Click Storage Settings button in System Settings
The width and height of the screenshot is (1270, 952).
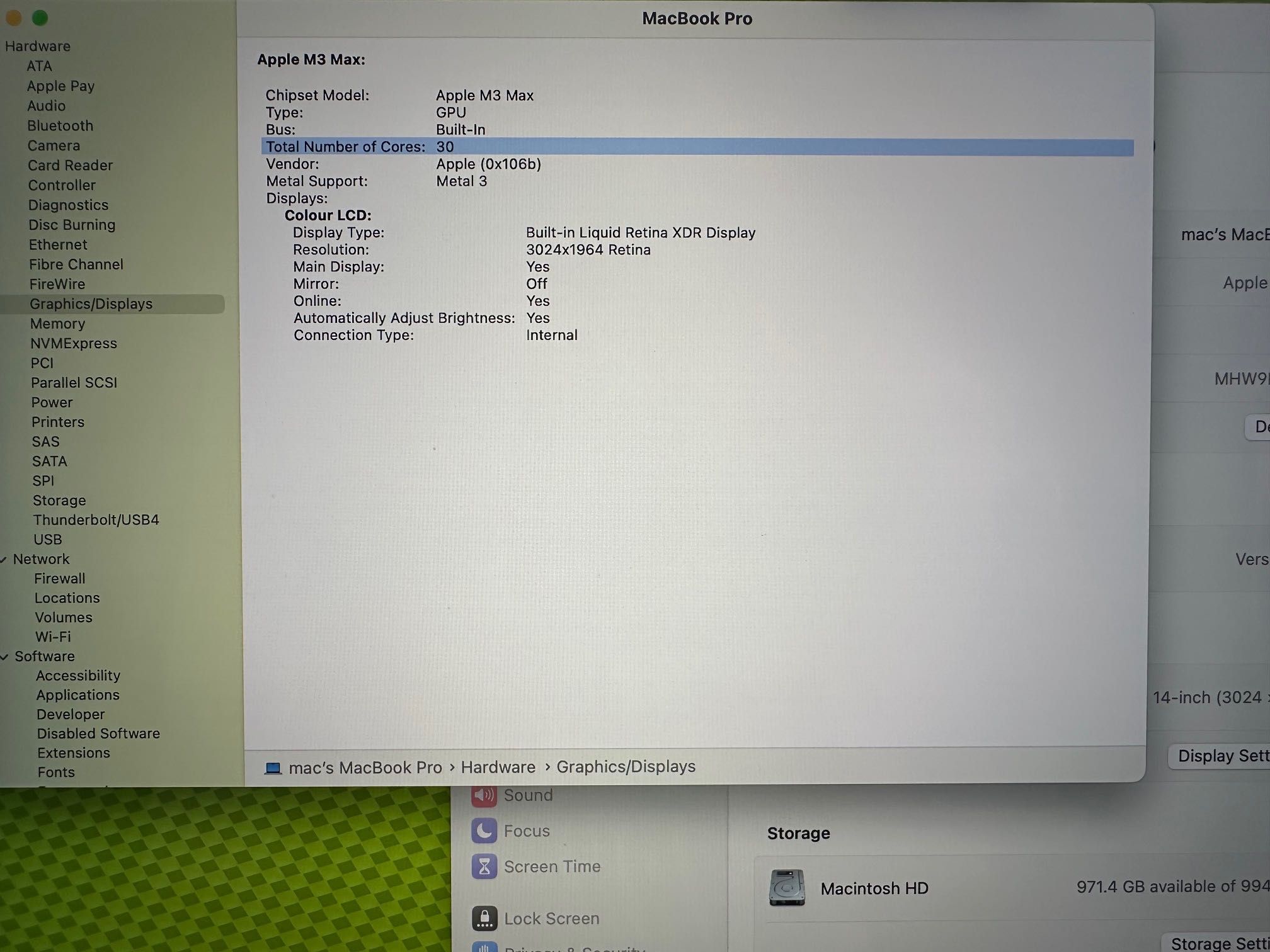pyautogui.click(x=1215, y=942)
